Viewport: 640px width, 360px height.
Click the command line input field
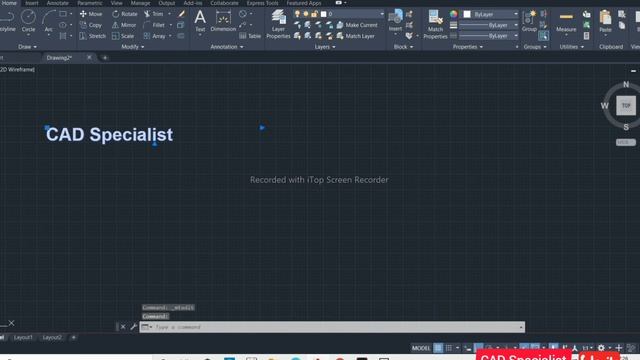click(332, 327)
